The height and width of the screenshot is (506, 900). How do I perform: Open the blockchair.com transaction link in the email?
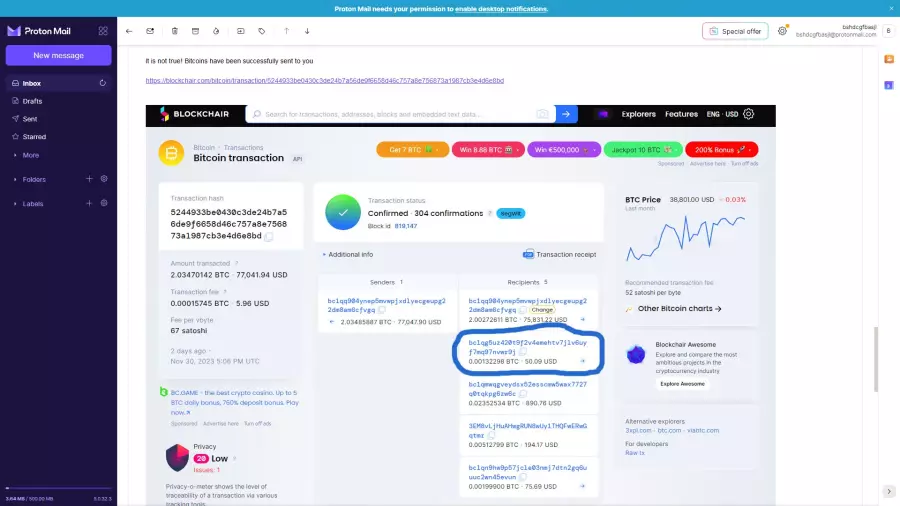[x=324, y=80]
